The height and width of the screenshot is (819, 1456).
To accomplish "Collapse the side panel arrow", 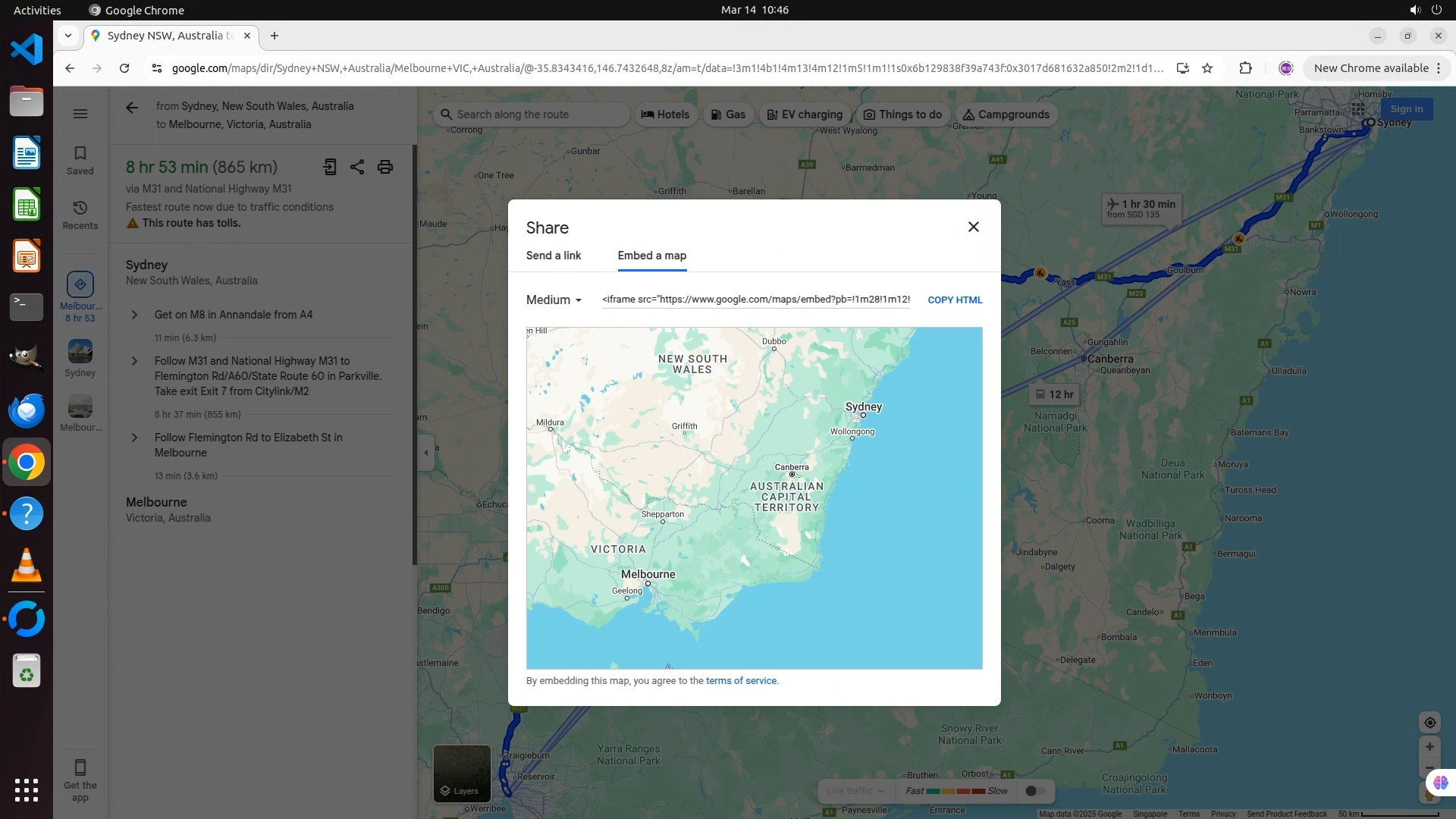I will pyautogui.click(x=425, y=453).
